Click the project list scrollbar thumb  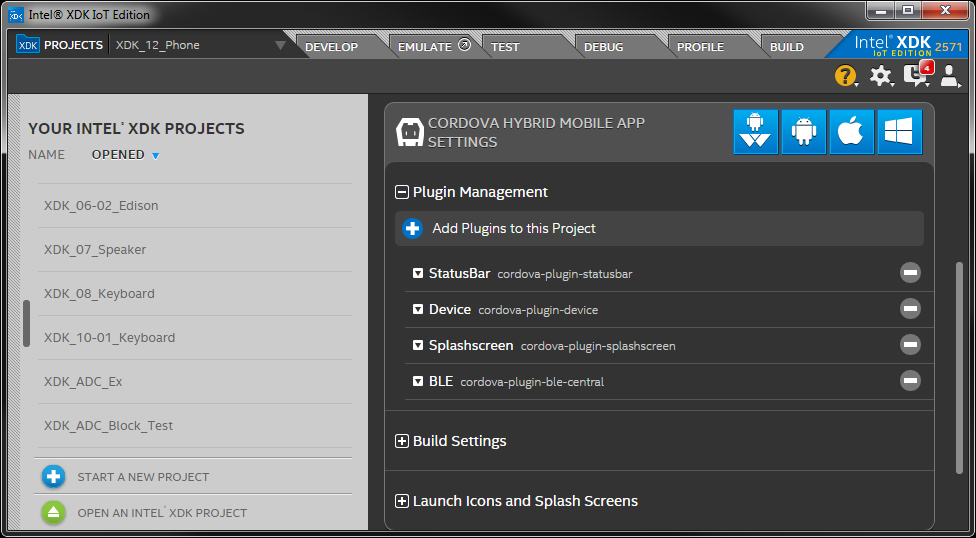coord(26,323)
